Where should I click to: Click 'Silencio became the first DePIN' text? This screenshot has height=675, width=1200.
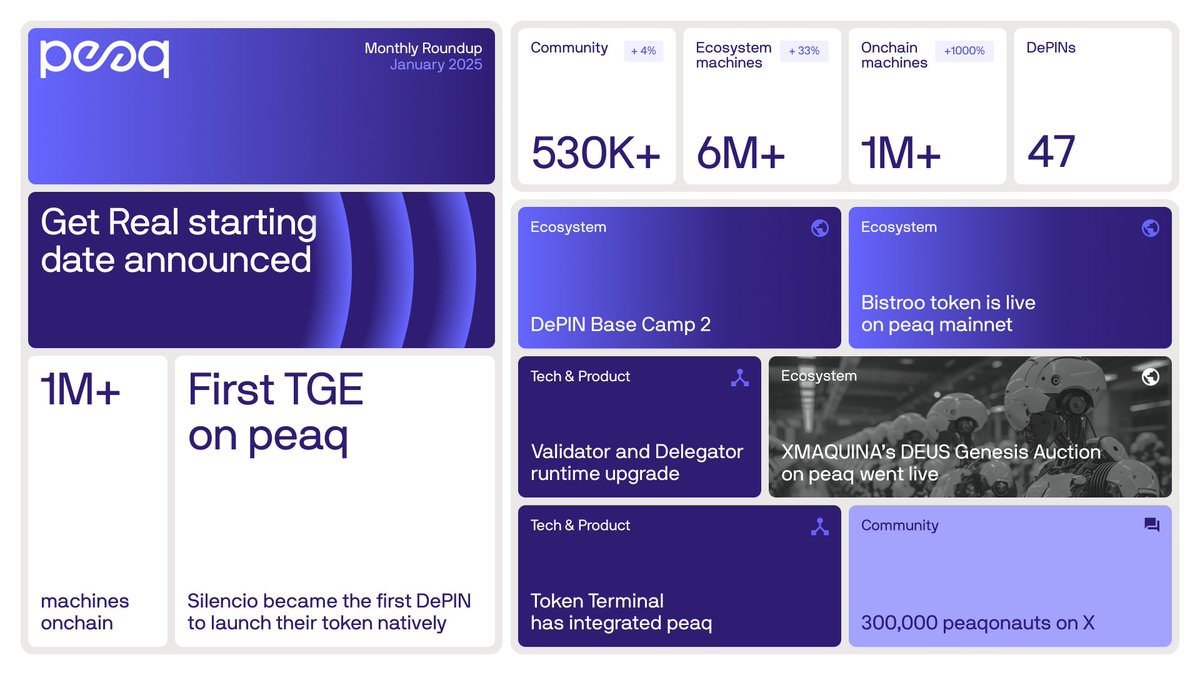pyautogui.click(x=329, y=601)
